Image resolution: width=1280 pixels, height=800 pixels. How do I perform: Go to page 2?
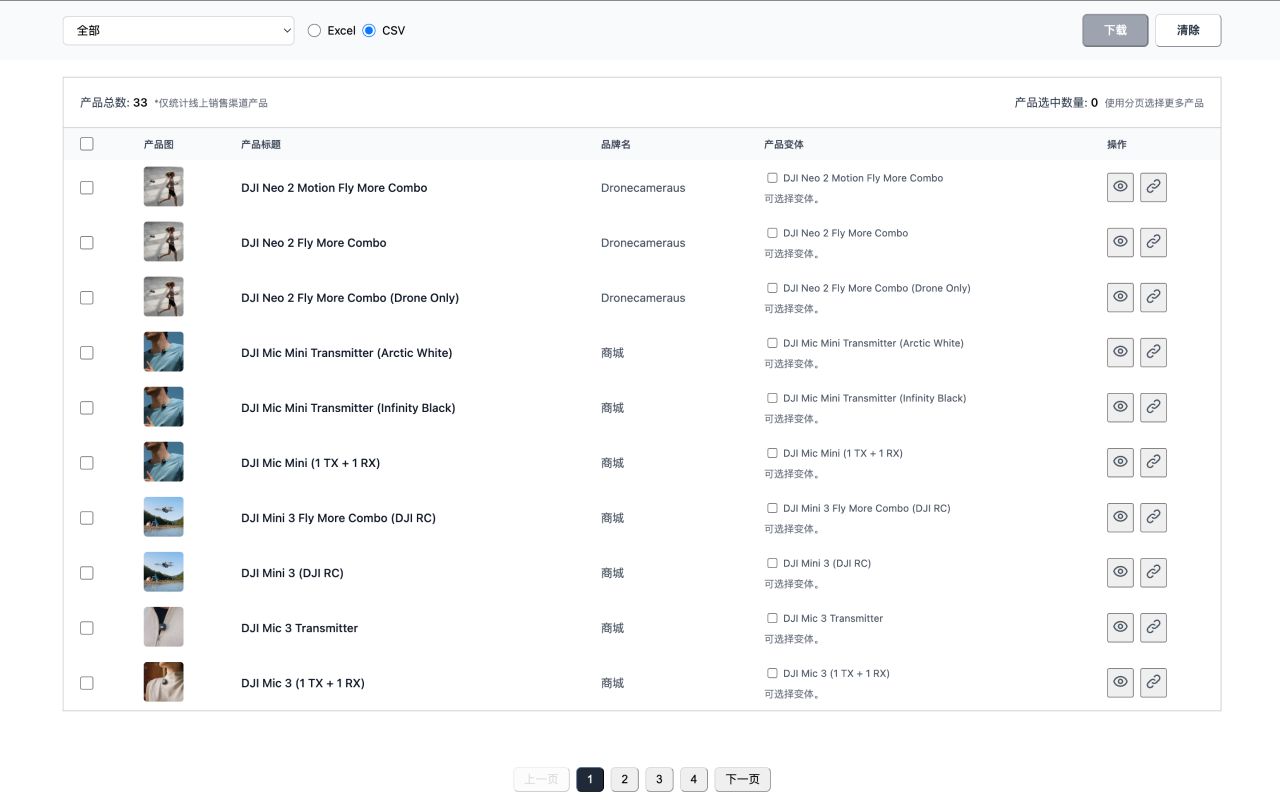pyautogui.click(x=624, y=779)
